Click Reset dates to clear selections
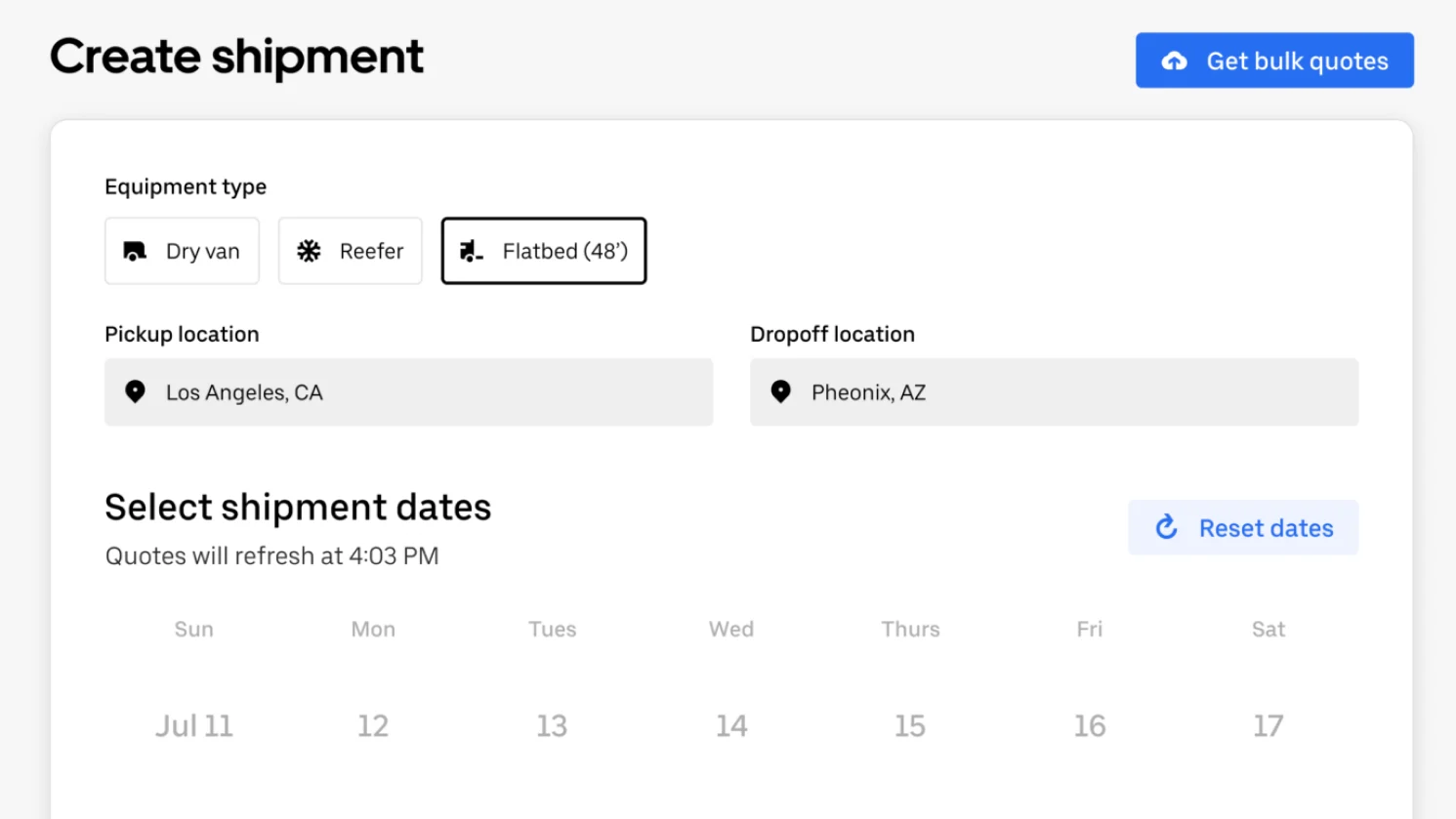This screenshot has height=819, width=1456. click(x=1243, y=527)
